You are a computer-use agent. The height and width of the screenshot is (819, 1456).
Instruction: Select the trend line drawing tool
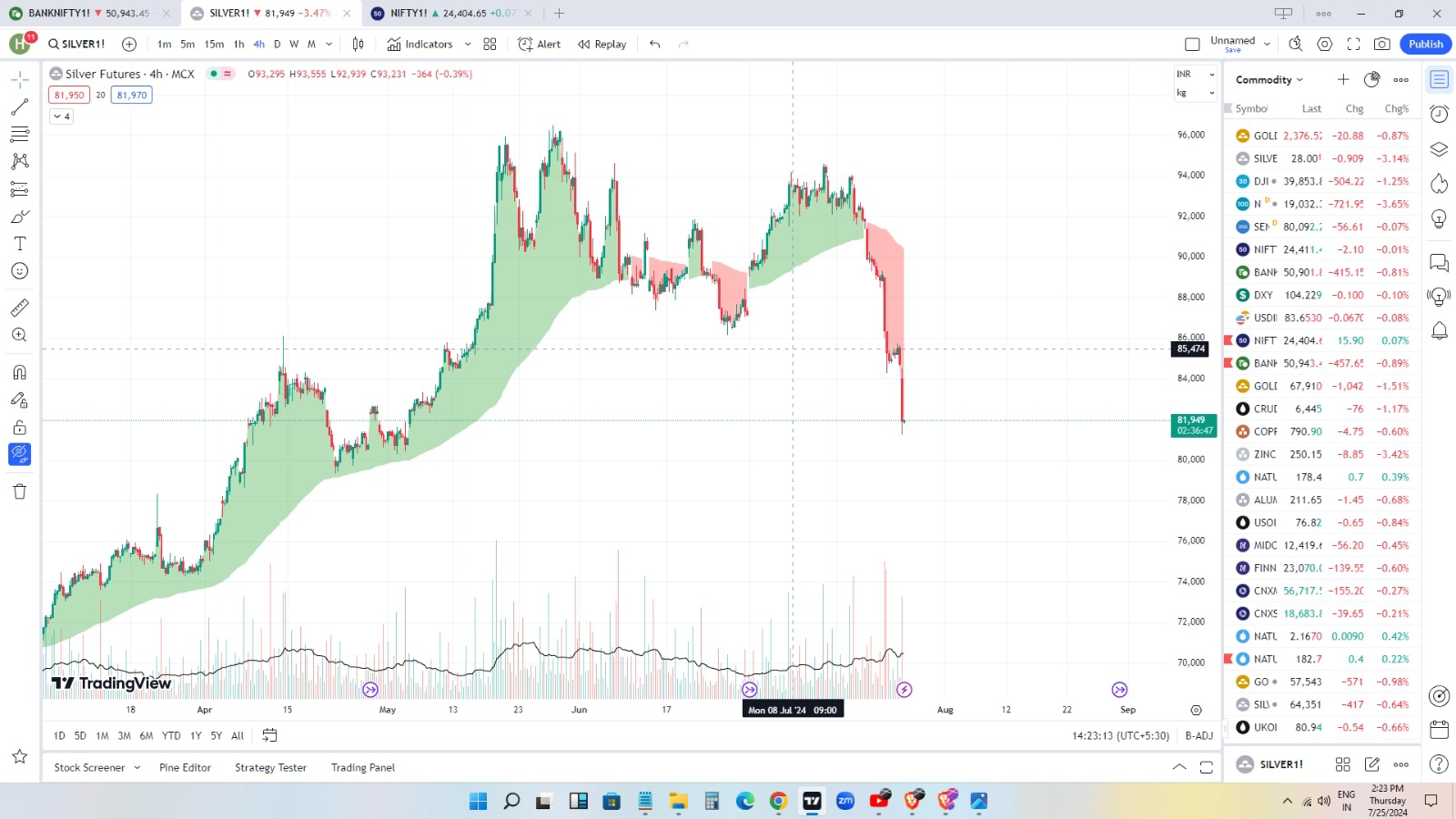[19, 107]
